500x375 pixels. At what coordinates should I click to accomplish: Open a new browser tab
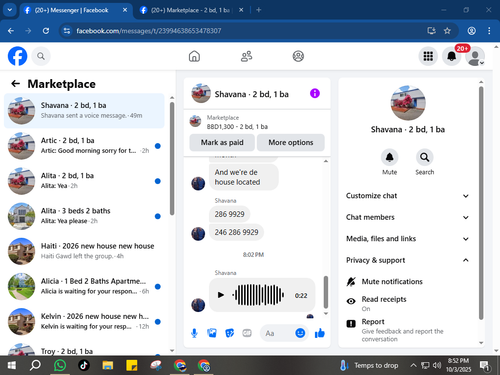point(258,10)
